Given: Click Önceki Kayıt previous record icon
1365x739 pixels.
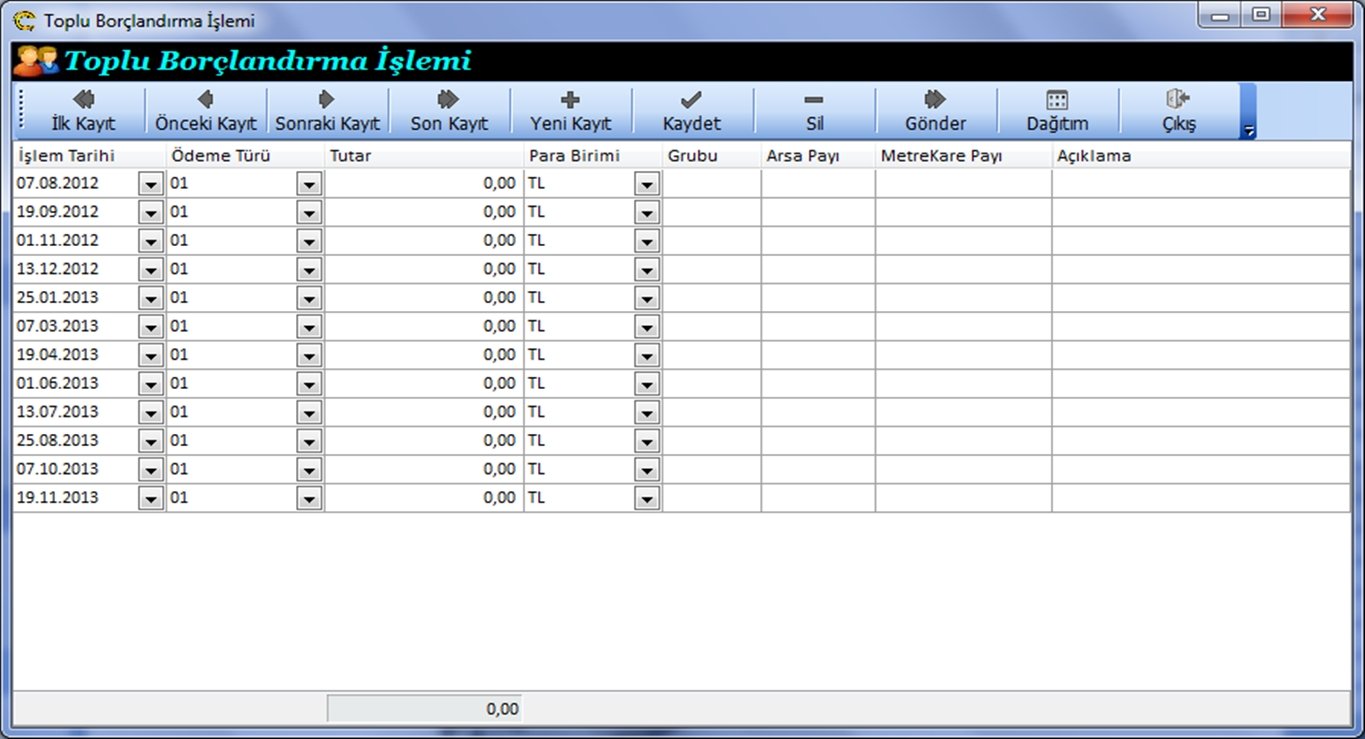Looking at the screenshot, I should 206,100.
